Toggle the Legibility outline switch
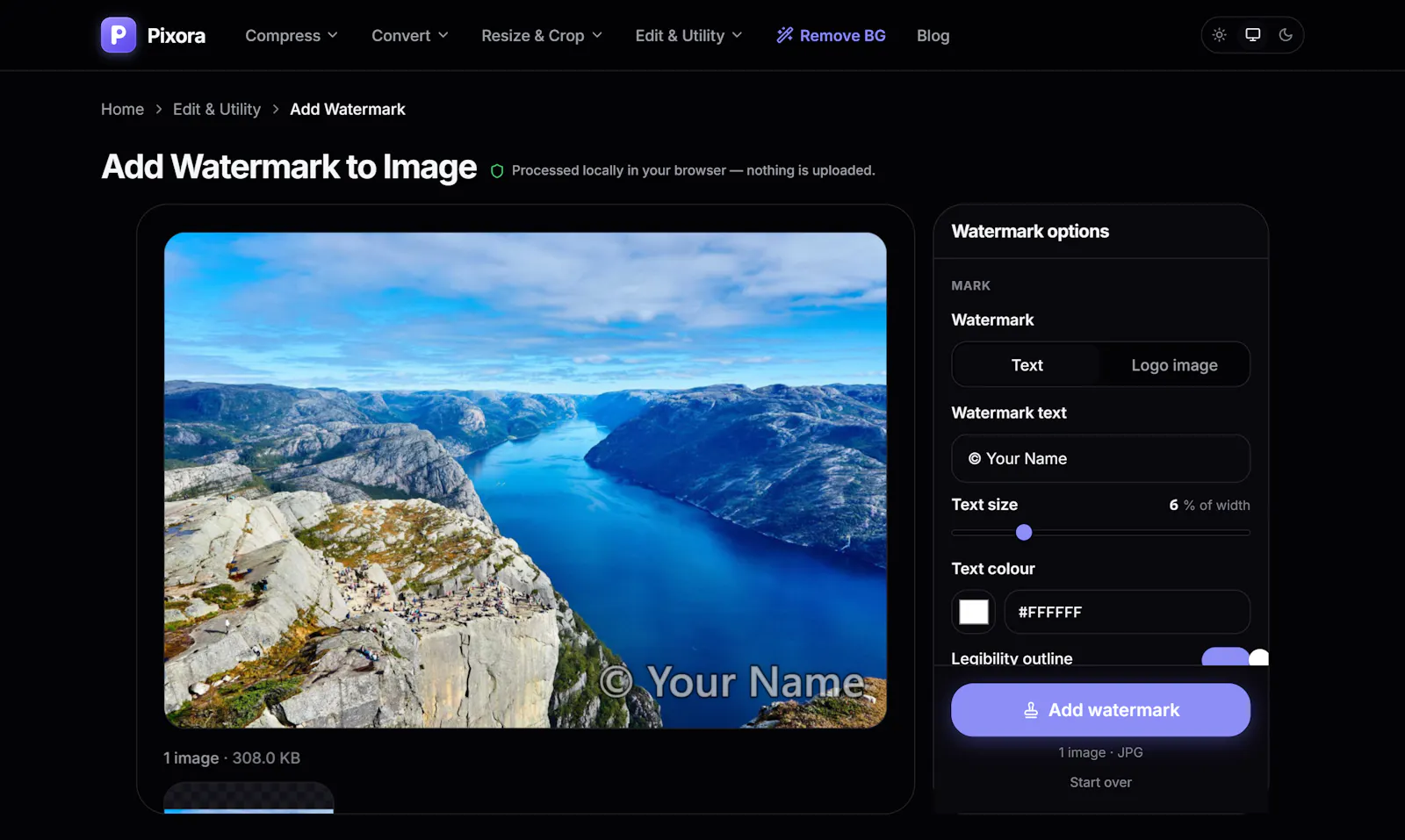 point(1235,657)
